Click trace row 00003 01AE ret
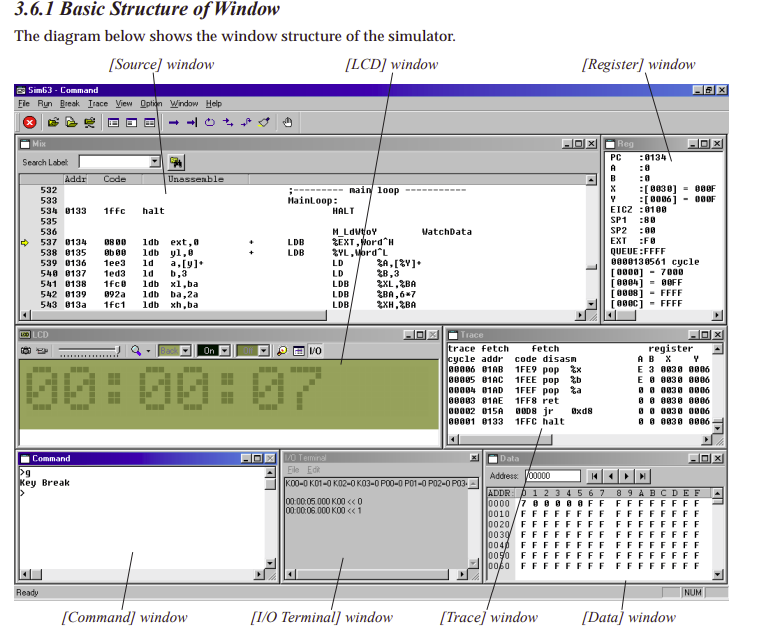This screenshot has height=629, width=763. click(x=579, y=401)
